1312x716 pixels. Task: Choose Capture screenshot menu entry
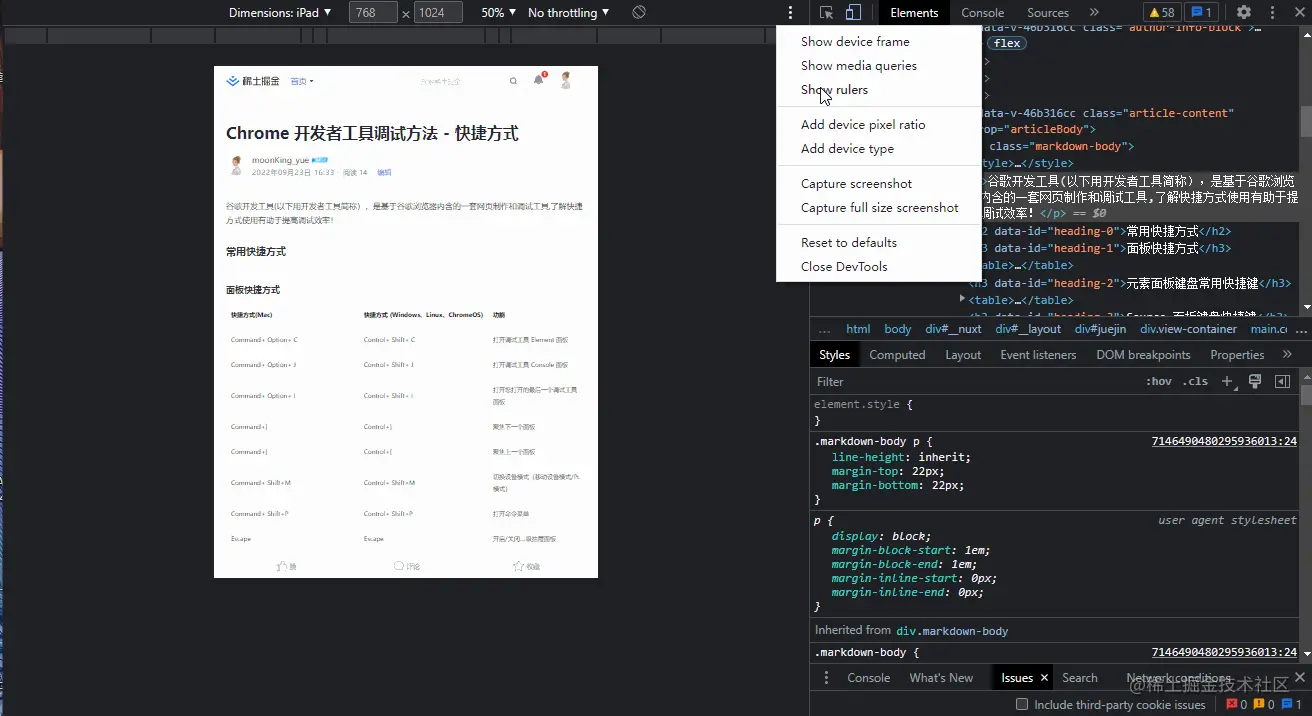pyautogui.click(x=879, y=184)
